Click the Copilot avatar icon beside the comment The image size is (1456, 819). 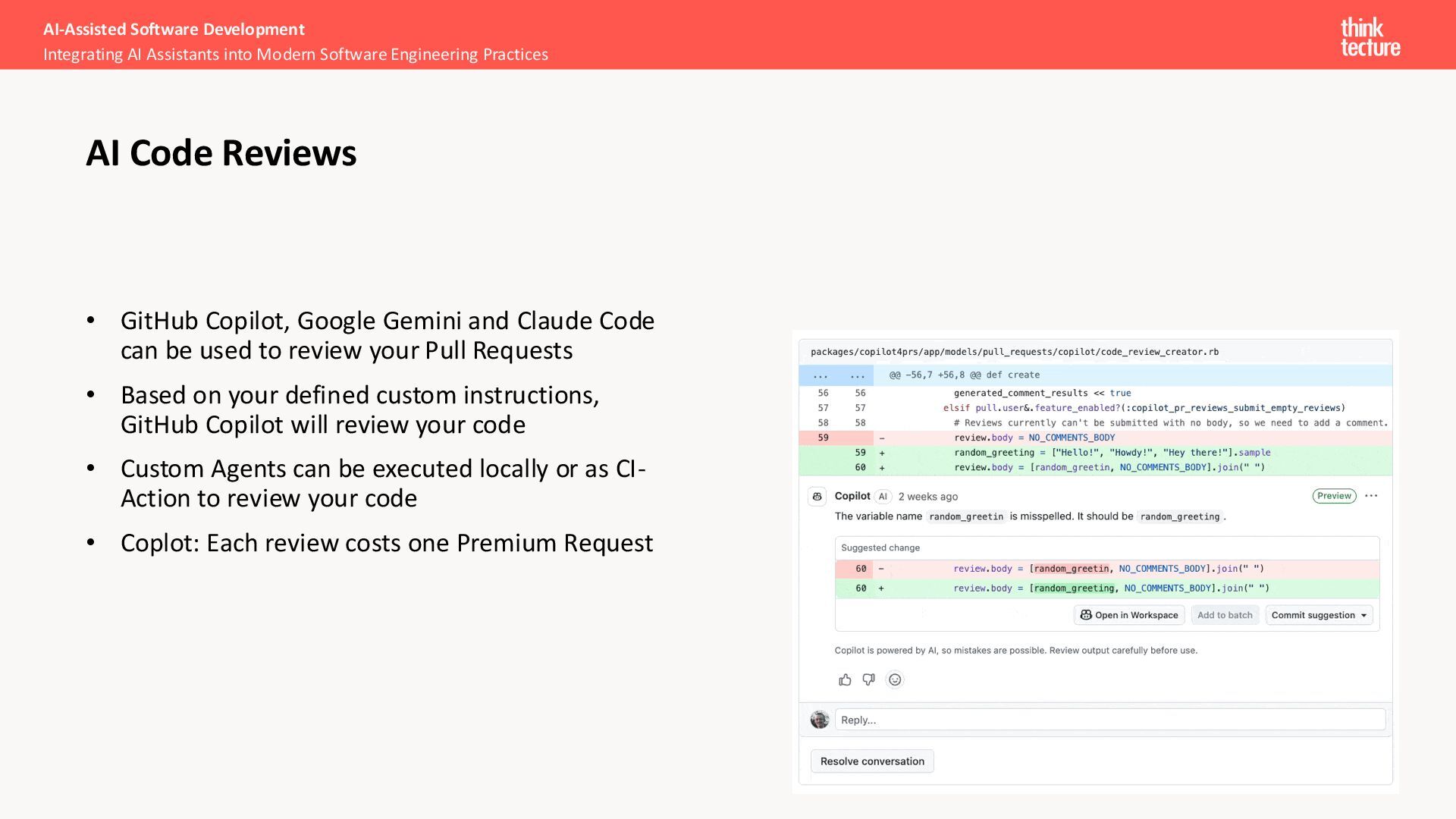coord(817,497)
